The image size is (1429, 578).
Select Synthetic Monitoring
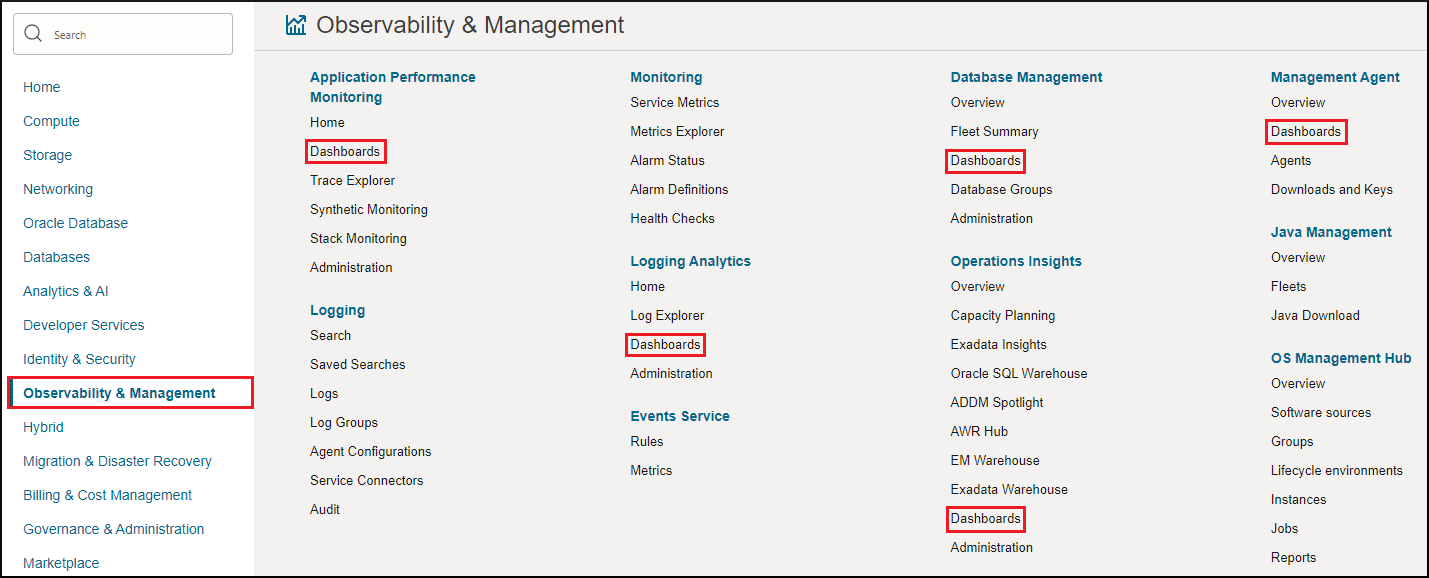coord(368,209)
